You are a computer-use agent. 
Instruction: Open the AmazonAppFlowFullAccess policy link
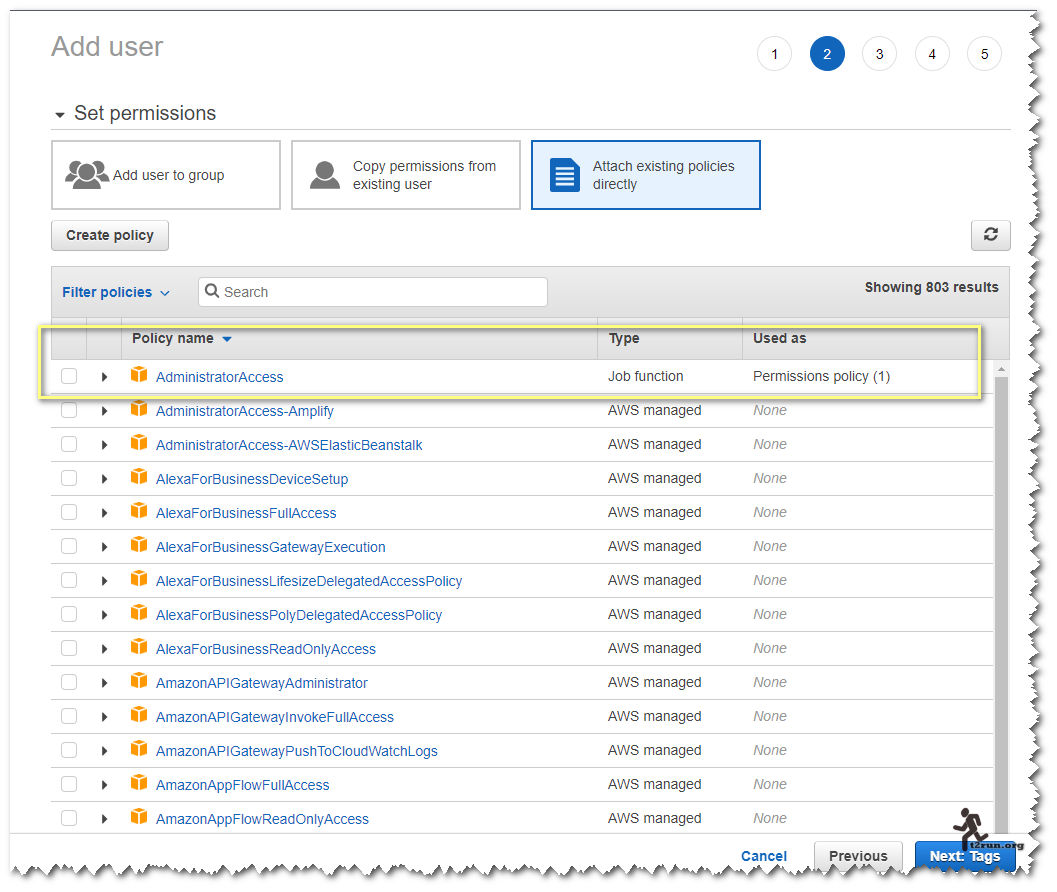tap(243, 785)
